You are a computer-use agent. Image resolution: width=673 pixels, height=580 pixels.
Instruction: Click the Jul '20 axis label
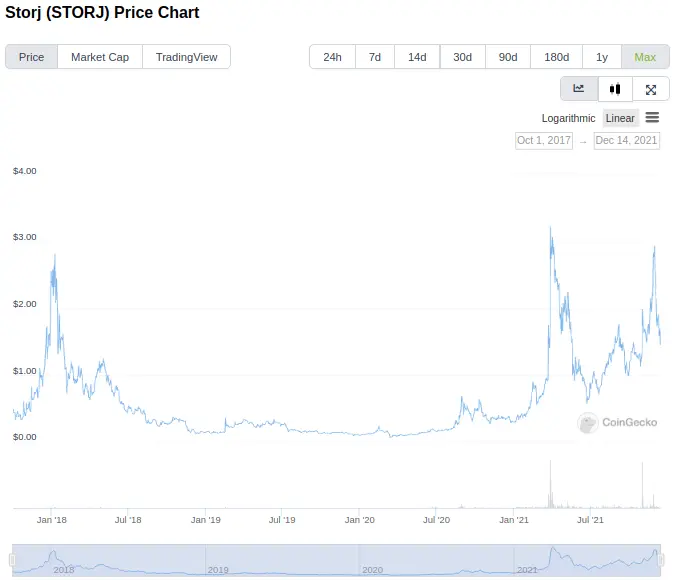pyautogui.click(x=436, y=520)
